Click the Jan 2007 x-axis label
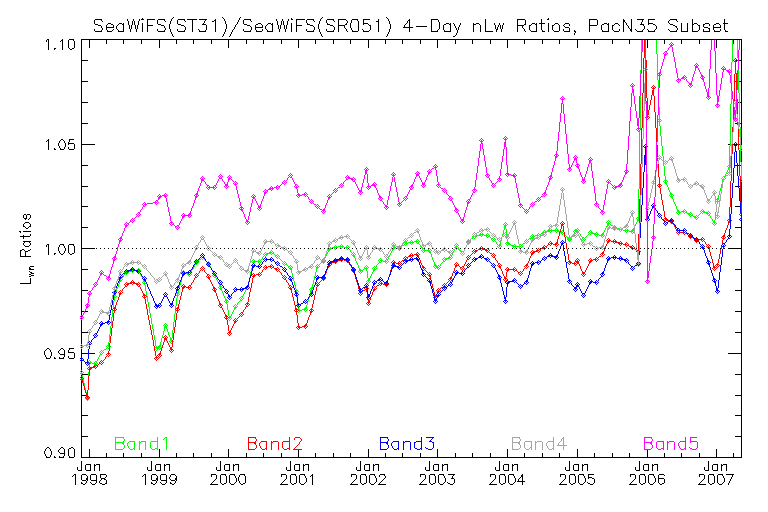This screenshot has width=768, height=512. point(716,473)
